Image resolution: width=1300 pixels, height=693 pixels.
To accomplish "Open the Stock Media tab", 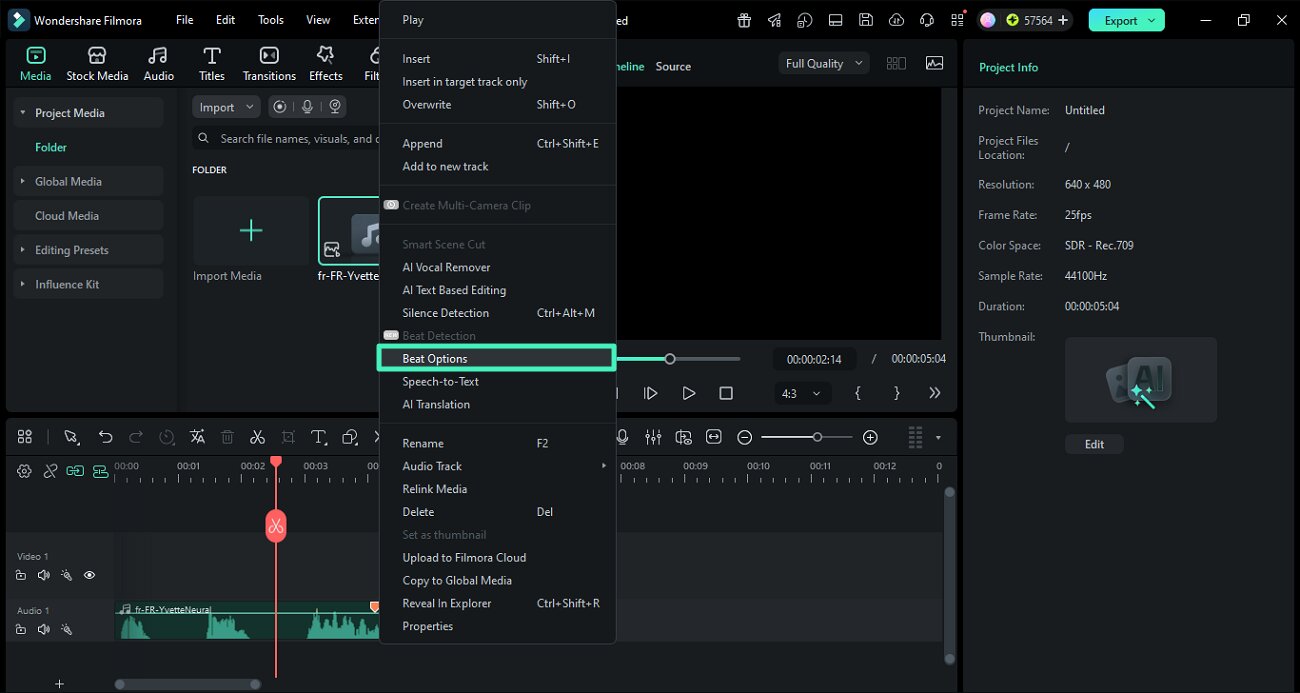I will [97, 63].
